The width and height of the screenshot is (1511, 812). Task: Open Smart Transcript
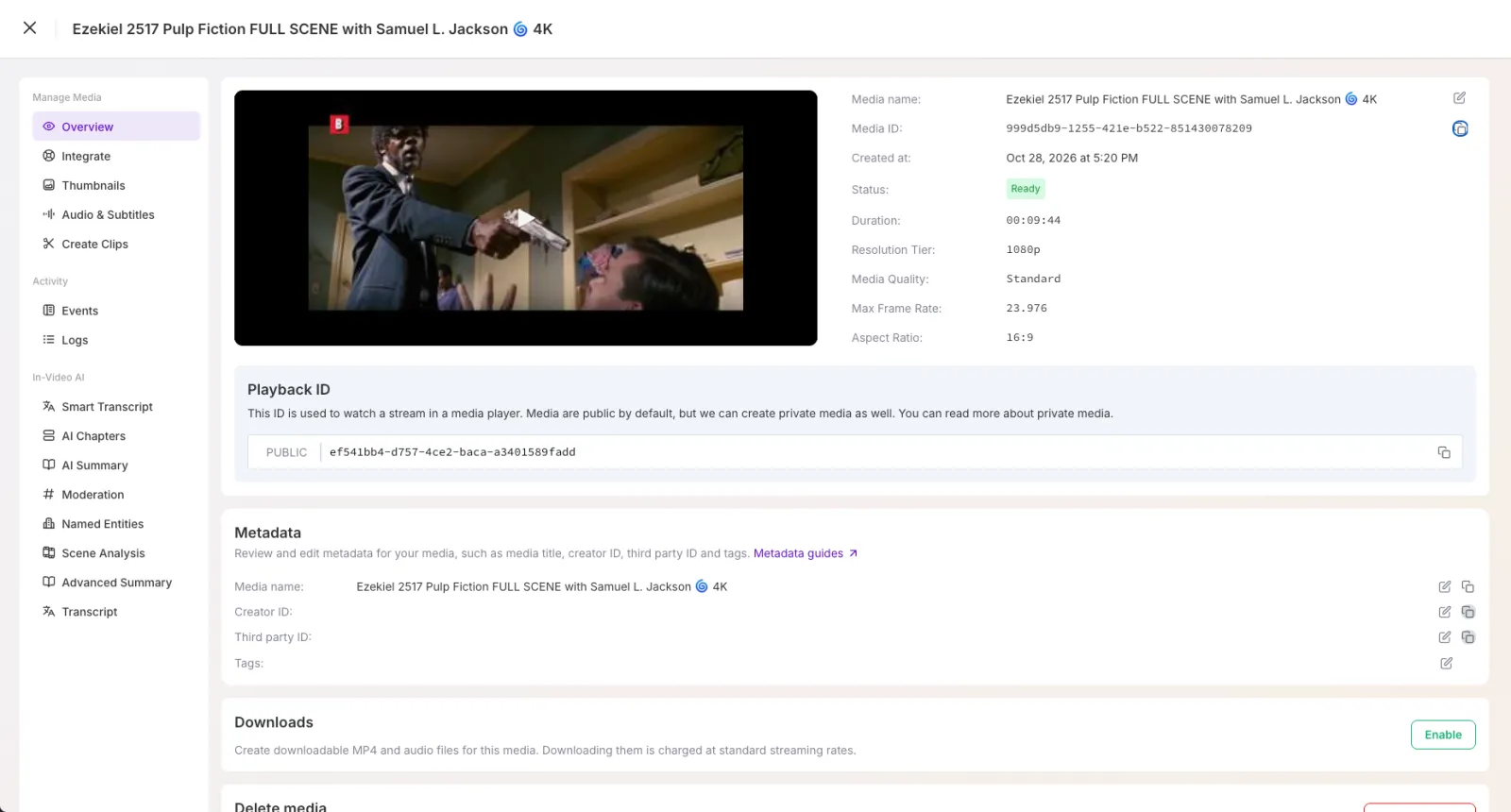tap(116, 407)
